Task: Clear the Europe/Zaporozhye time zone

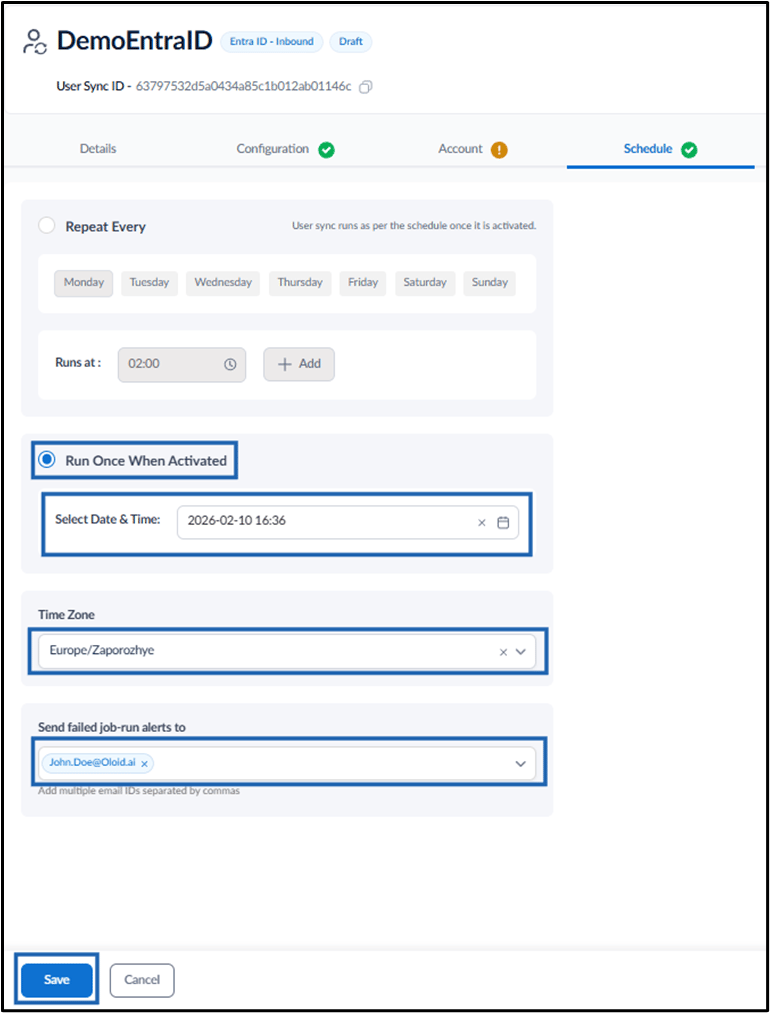Action: pos(503,653)
